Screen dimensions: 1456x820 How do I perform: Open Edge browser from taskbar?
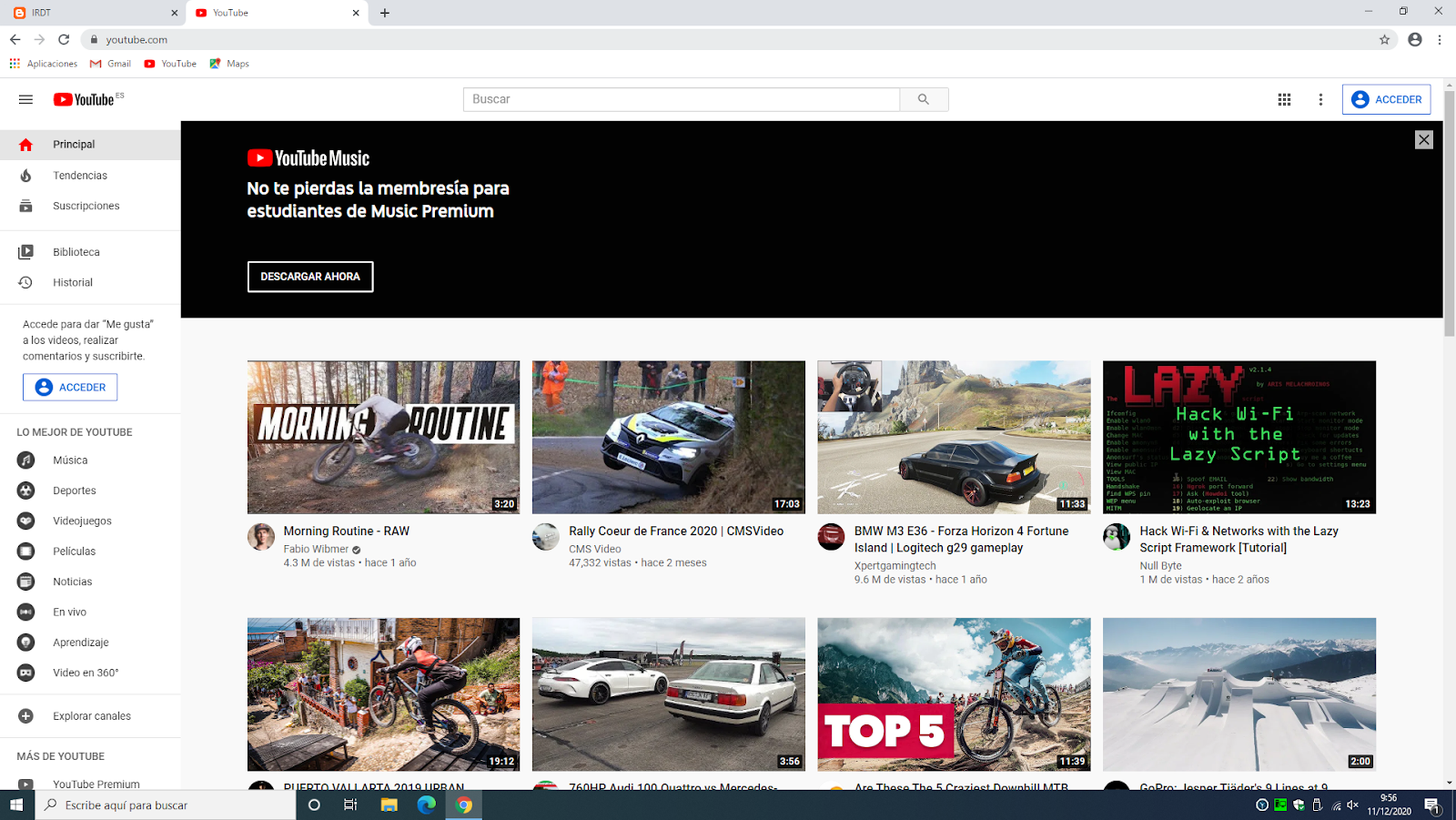click(x=426, y=805)
